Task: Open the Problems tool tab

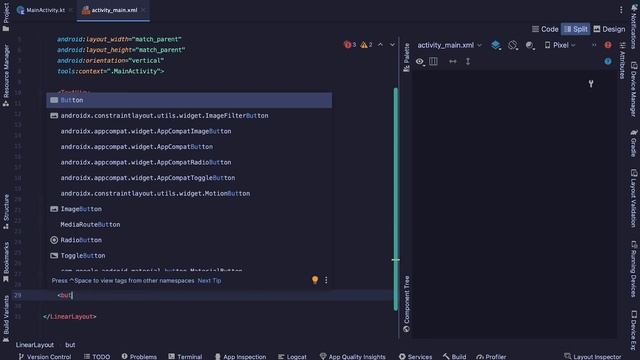Action: pyautogui.click(x=139, y=356)
